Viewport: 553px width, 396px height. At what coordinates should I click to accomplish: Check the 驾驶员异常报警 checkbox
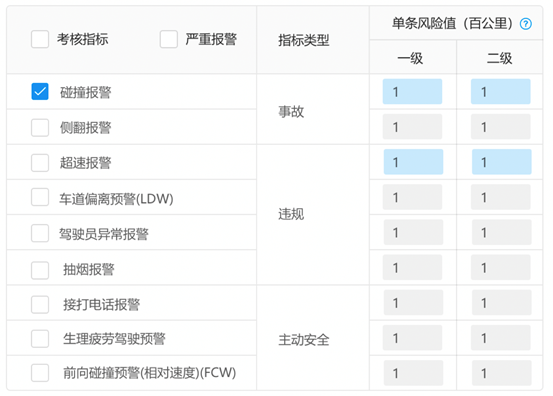click(x=40, y=233)
